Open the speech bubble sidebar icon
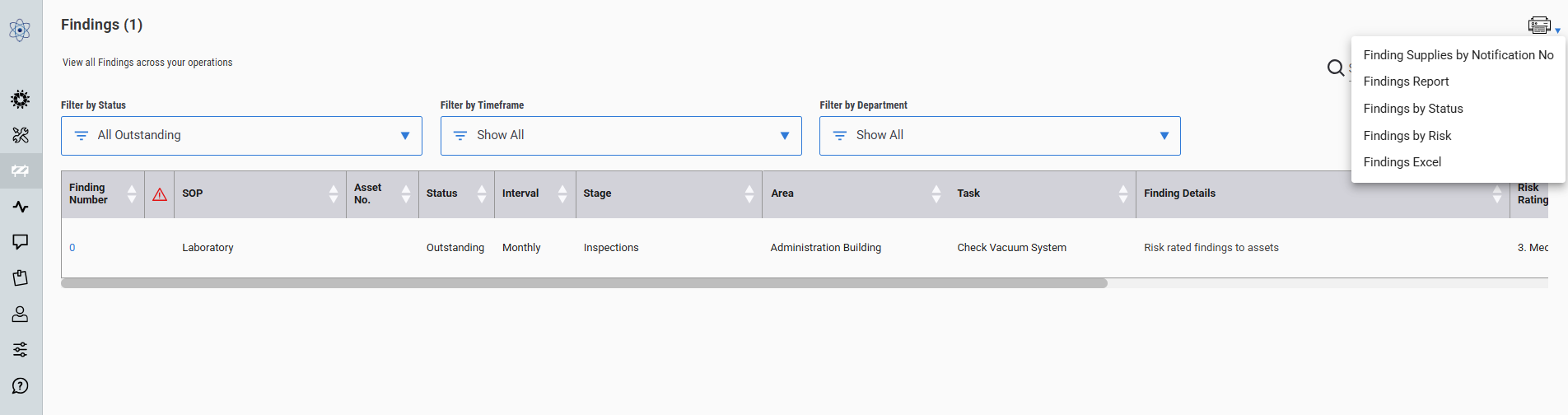 tap(20, 242)
